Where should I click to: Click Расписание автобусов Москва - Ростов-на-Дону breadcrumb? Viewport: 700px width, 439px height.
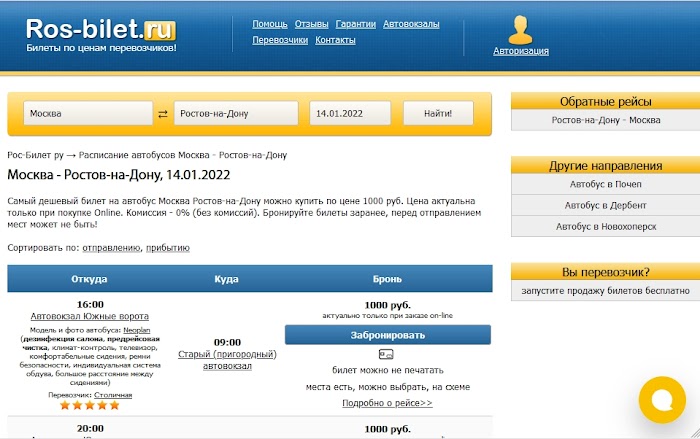(183, 155)
